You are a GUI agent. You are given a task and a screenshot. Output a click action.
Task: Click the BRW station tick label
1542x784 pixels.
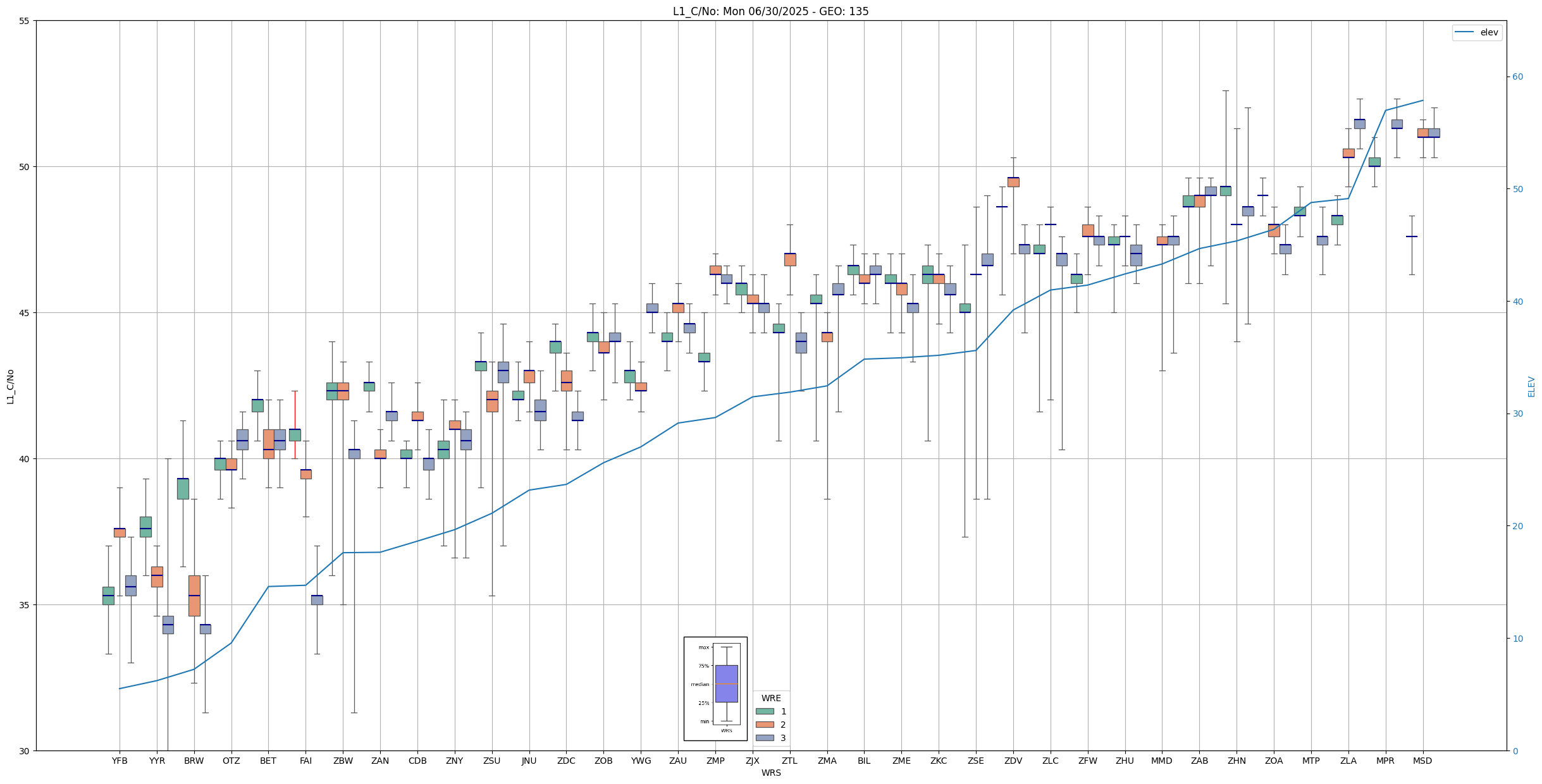194,761
